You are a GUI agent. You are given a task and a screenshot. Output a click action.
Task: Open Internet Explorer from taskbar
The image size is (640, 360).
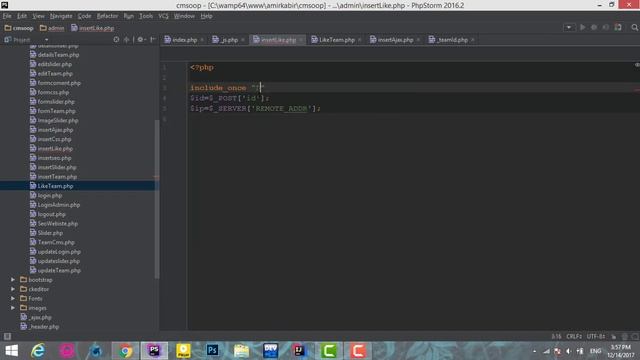[38, 351]
